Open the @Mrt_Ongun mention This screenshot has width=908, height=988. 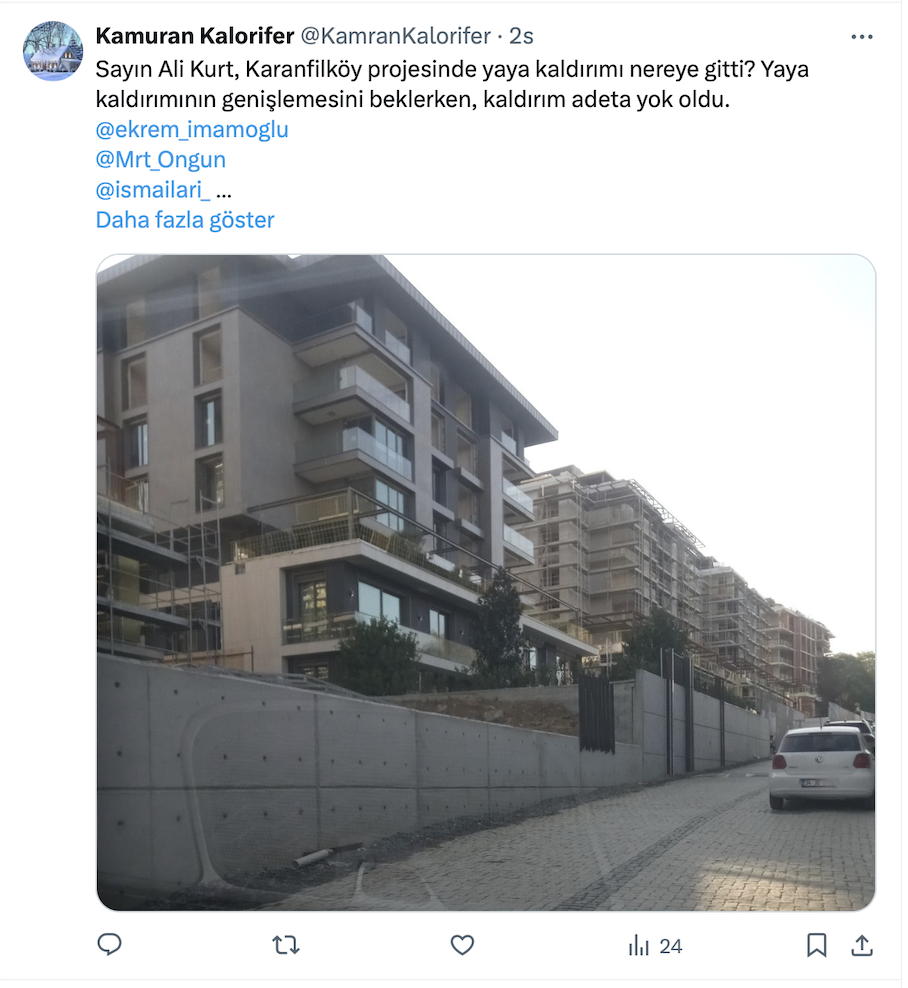(x=161, y=160)
